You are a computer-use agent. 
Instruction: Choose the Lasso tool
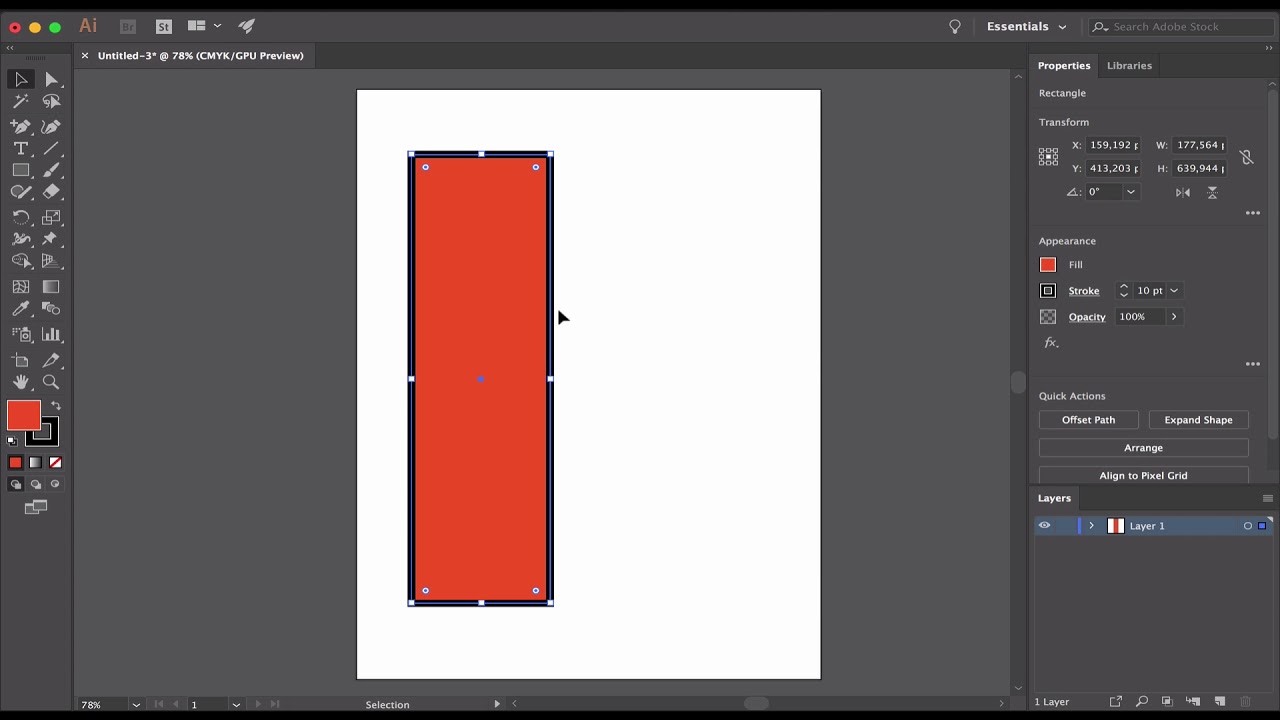[x=51, y=102]
